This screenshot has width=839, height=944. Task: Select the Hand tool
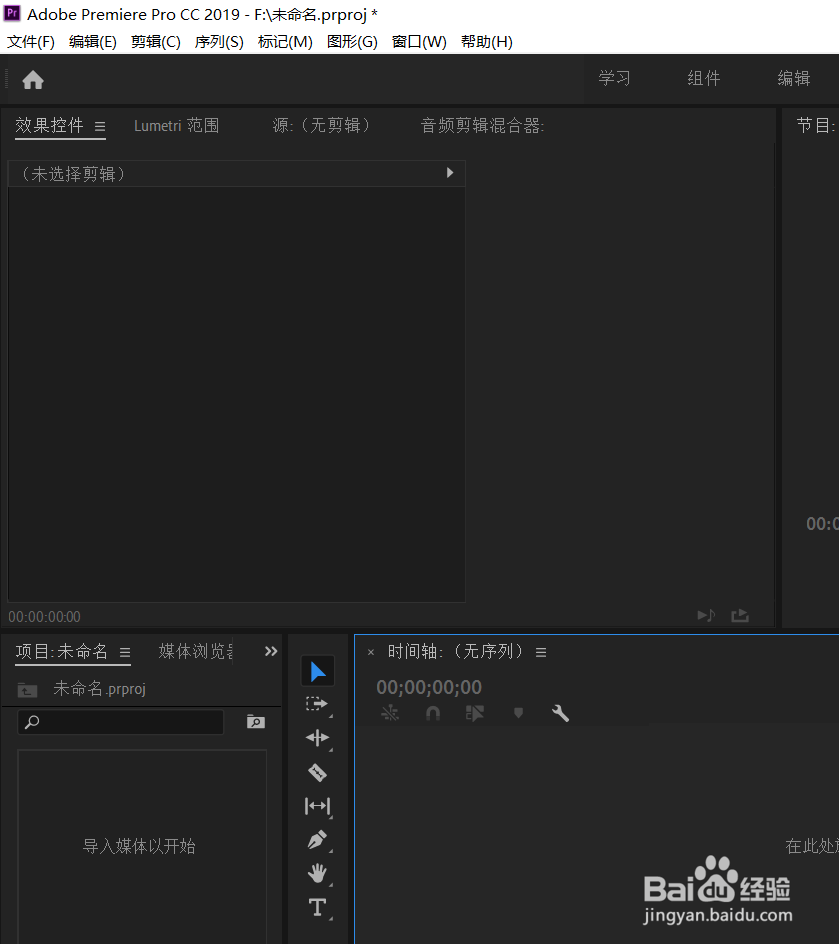317,873
